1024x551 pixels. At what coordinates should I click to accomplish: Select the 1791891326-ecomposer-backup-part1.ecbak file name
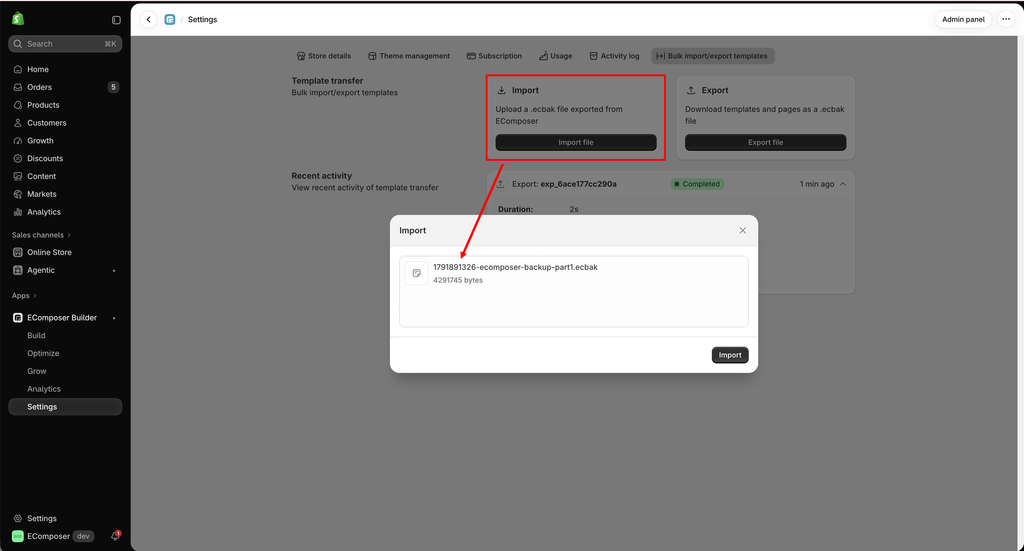[x=515, y=267]
